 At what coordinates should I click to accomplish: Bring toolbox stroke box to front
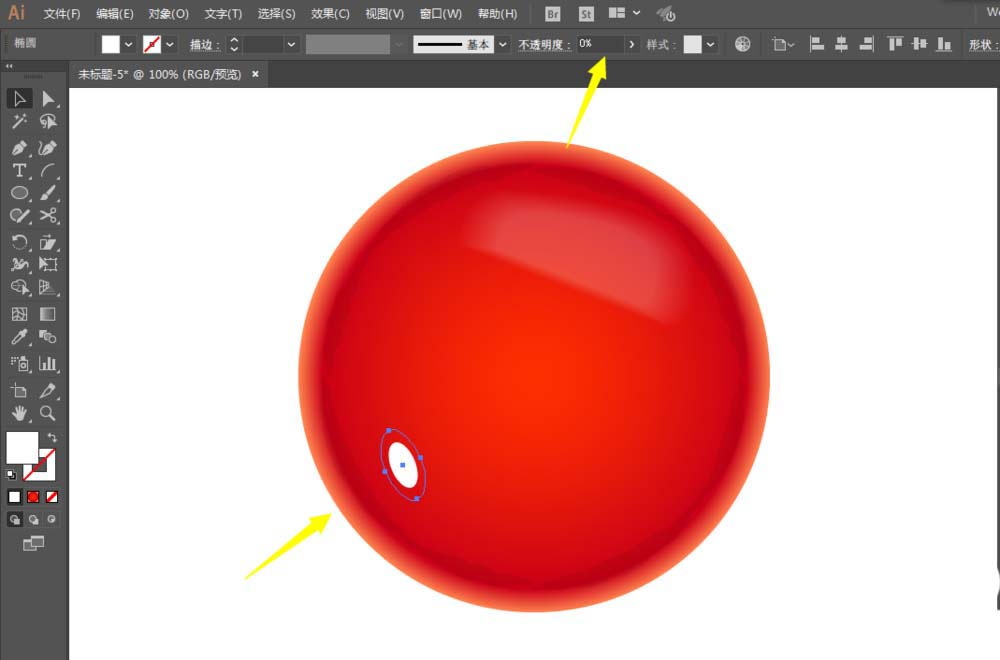point(47,471)
